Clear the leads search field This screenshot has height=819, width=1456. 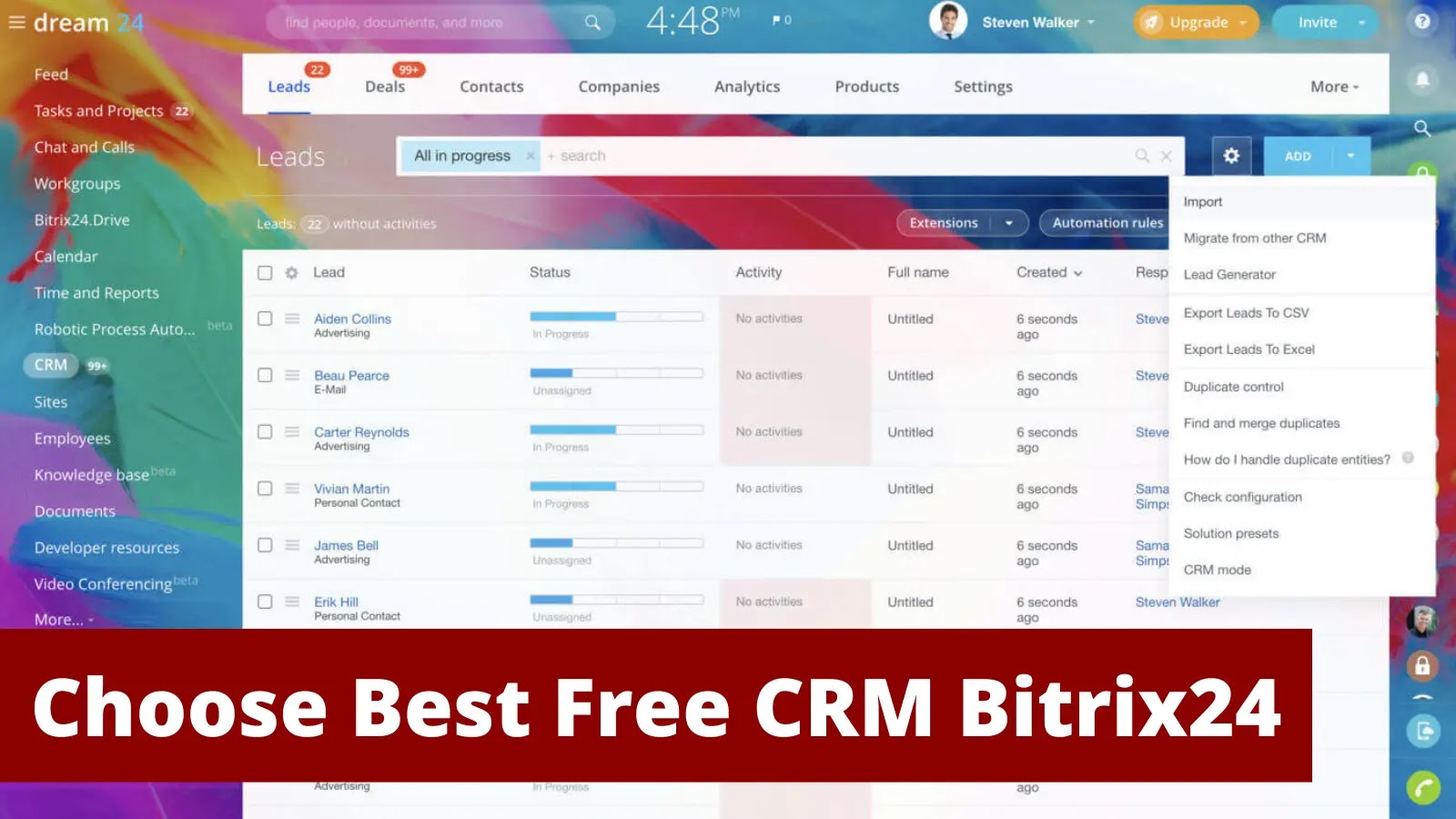(x=1166, y=156)
